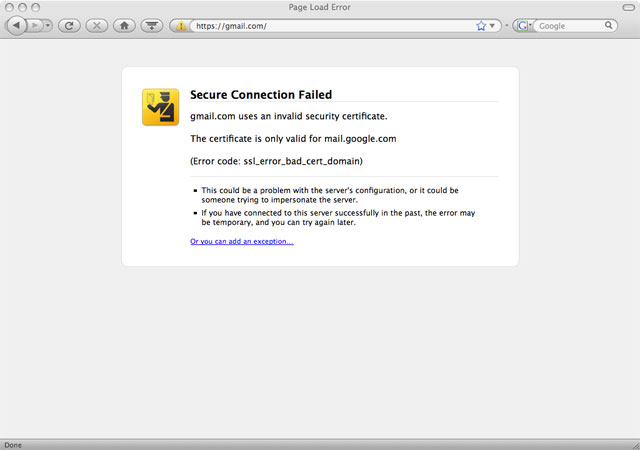Click inside the Google search box
Viewport: 640px width, 450px height.
[x=569, y=26]
